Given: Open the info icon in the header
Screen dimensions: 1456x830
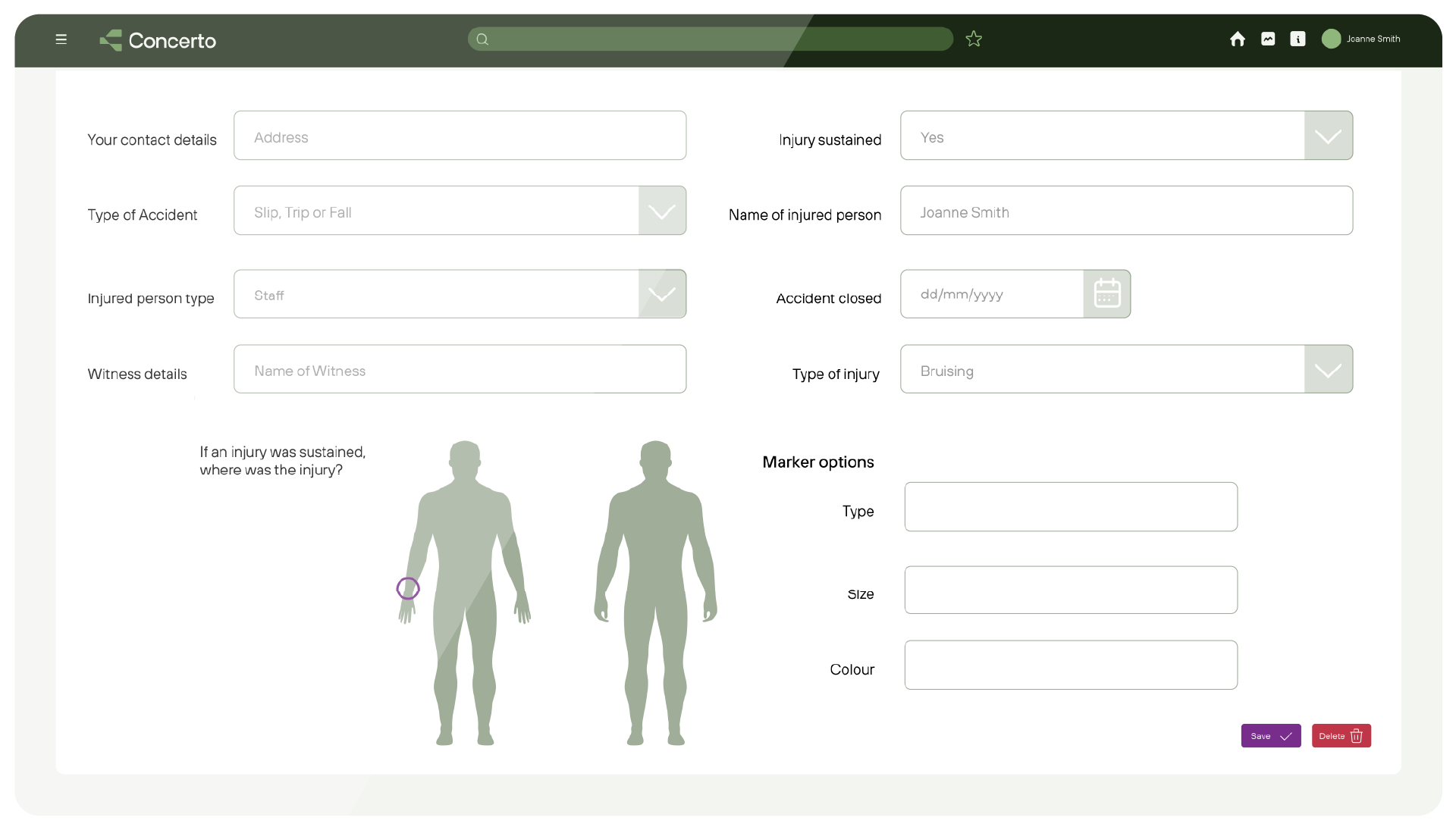Looking at the screenshot, I should click(x=1298, y=39).
